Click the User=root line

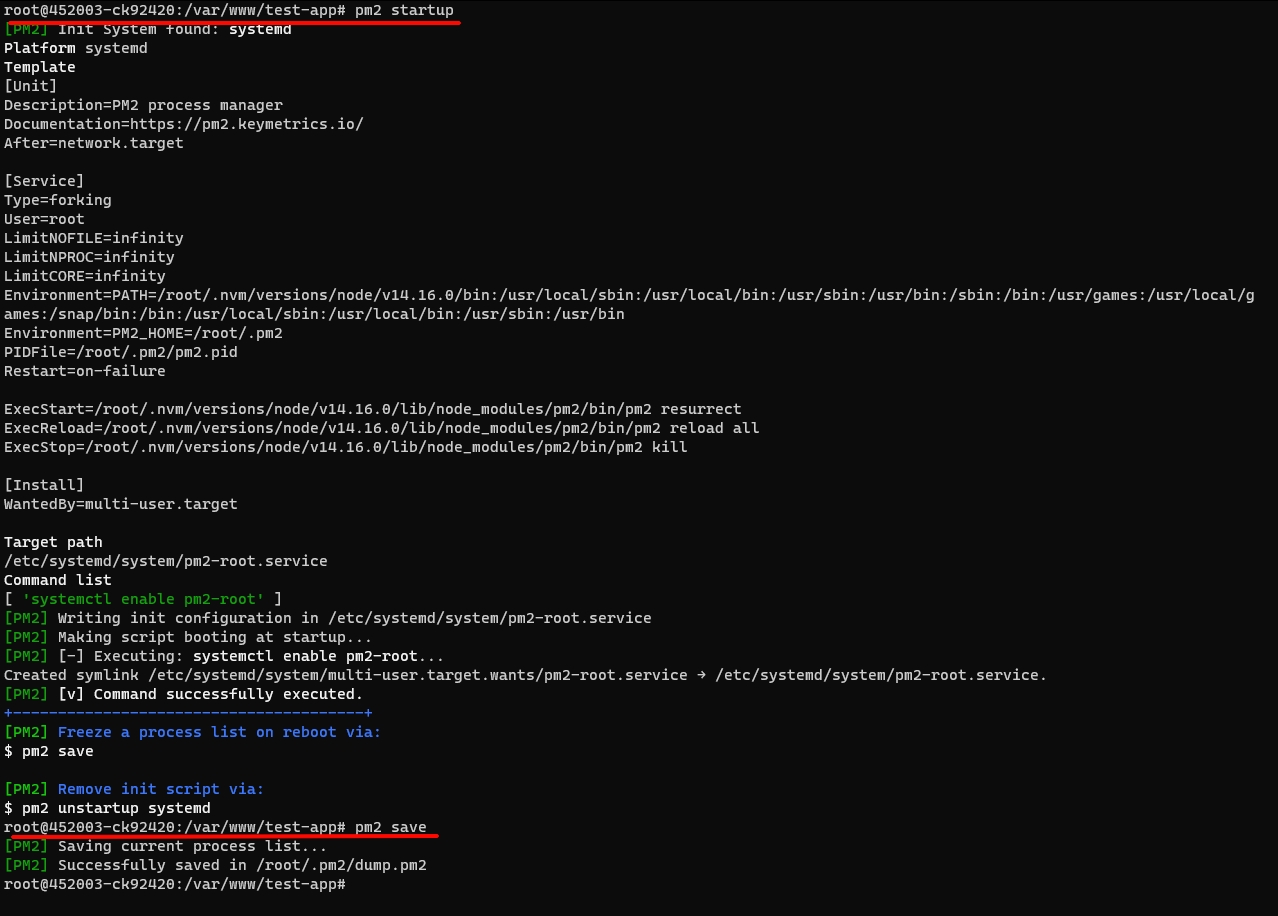click(x=44, y=219)
